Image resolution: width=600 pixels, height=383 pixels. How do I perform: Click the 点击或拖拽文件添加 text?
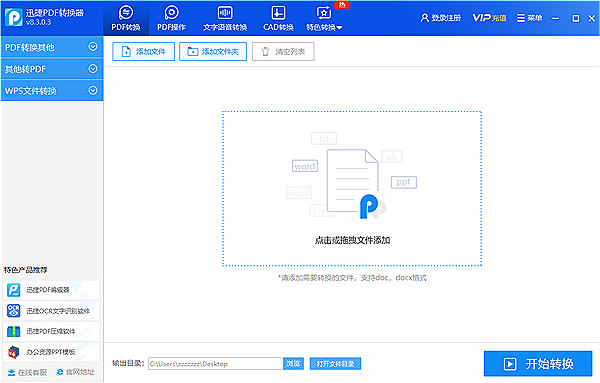(x=352, y=240)
